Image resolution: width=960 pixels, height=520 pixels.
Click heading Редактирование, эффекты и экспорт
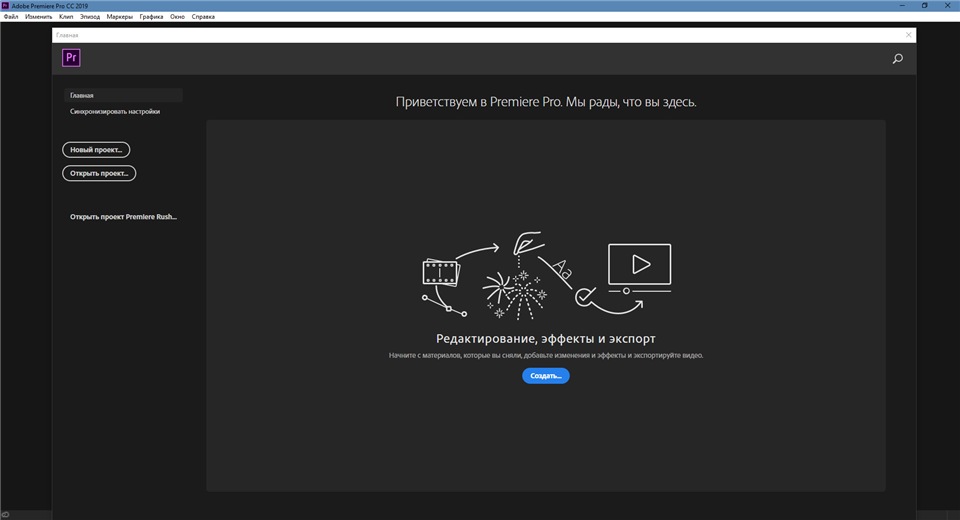546,339
